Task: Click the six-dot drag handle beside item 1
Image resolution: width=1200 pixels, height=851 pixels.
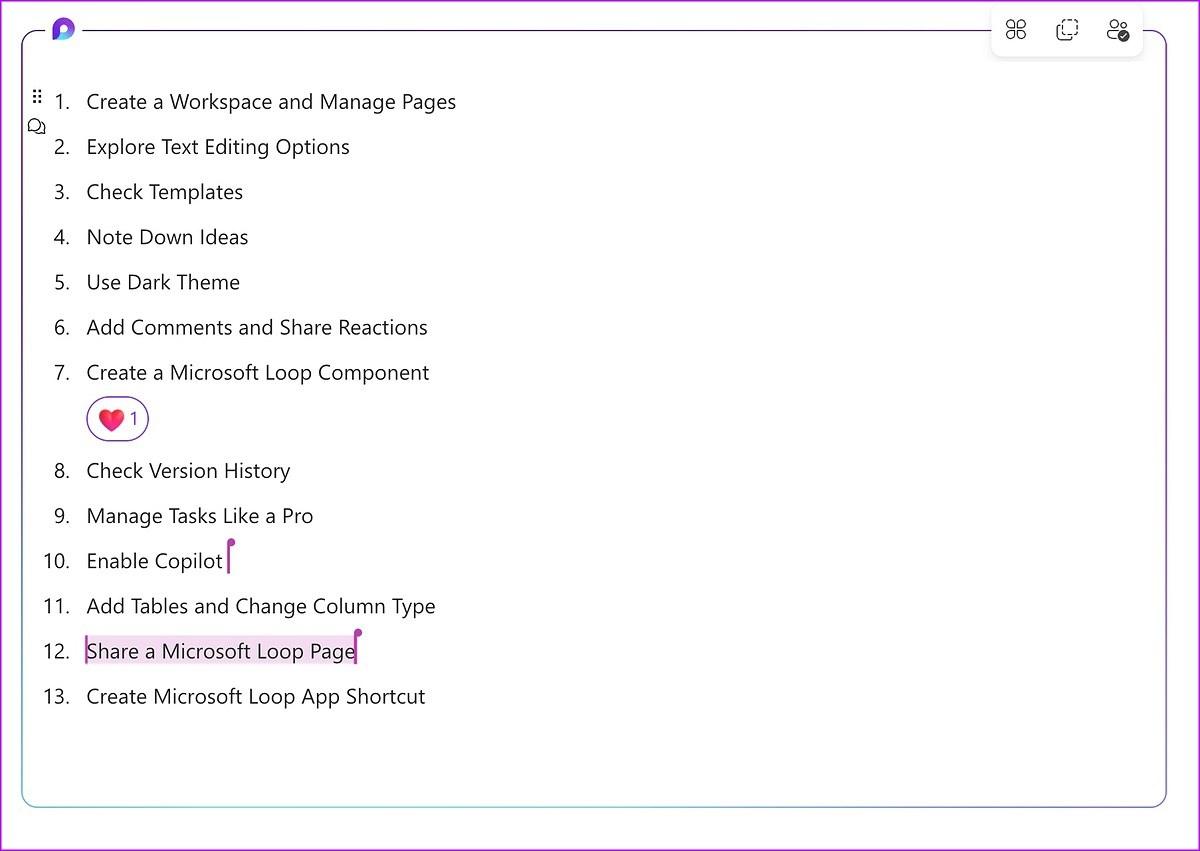Action: click(37, 97)
